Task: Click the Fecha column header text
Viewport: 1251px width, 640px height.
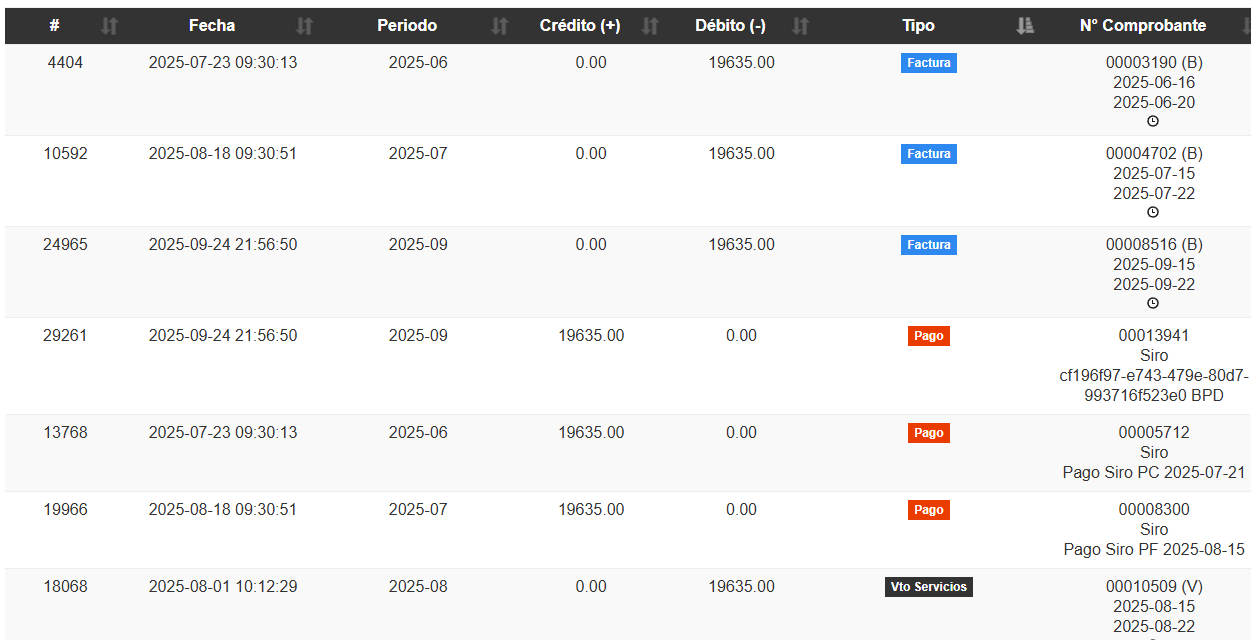Action: tap(212, 26)
